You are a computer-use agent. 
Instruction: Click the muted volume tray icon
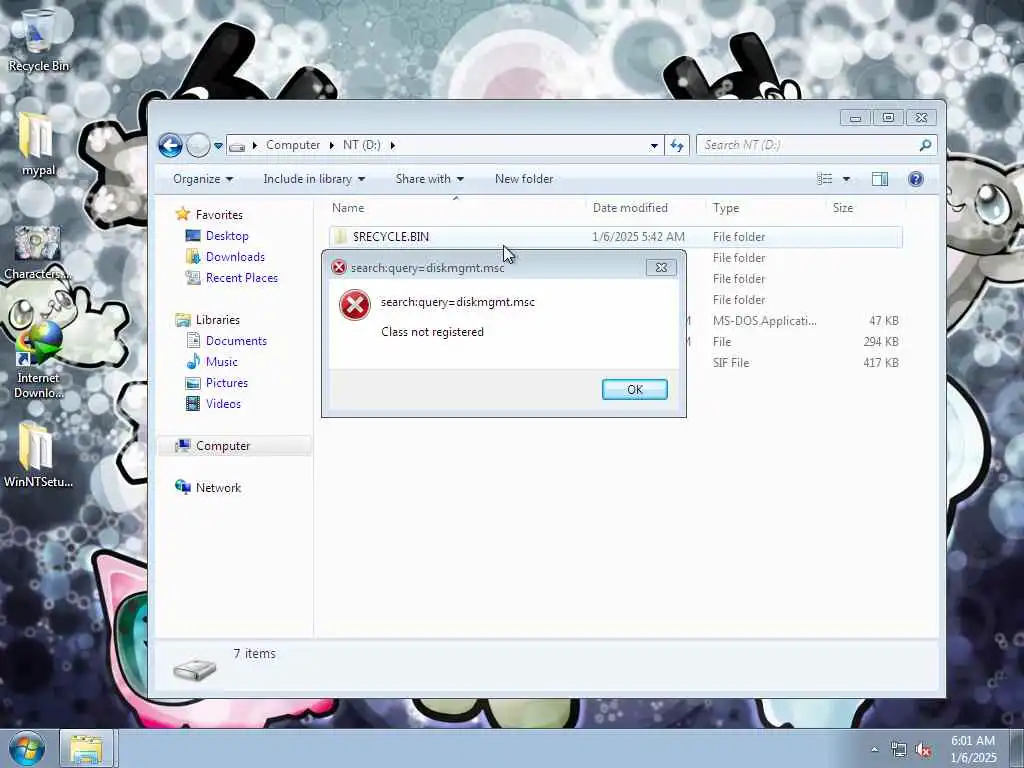(x=923, y=750)
